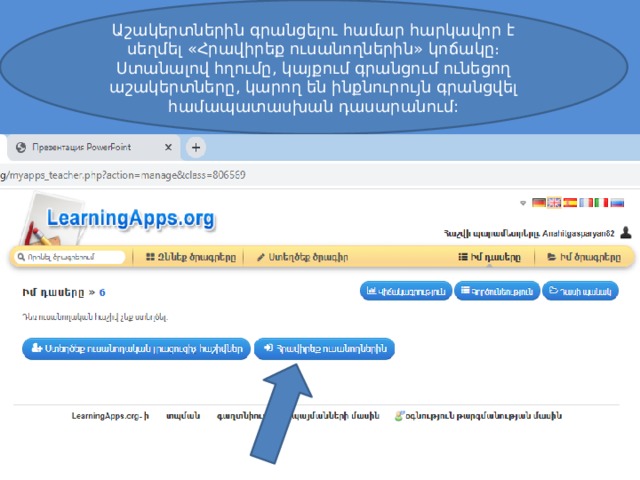640x480 pixels.
Task: Switch language to Italian flag
Action: pyautogui.click(x=601, y=202)
